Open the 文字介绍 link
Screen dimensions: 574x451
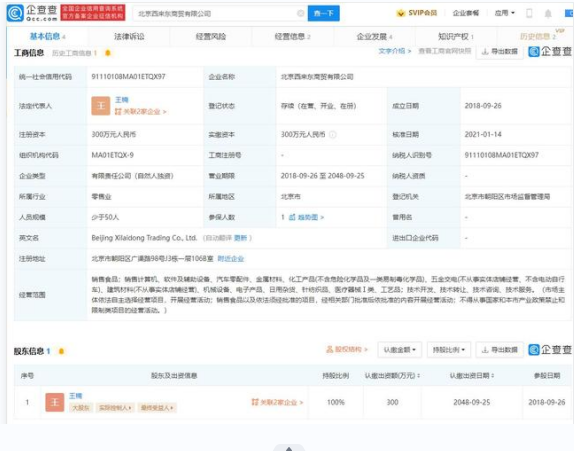(395, 51)
